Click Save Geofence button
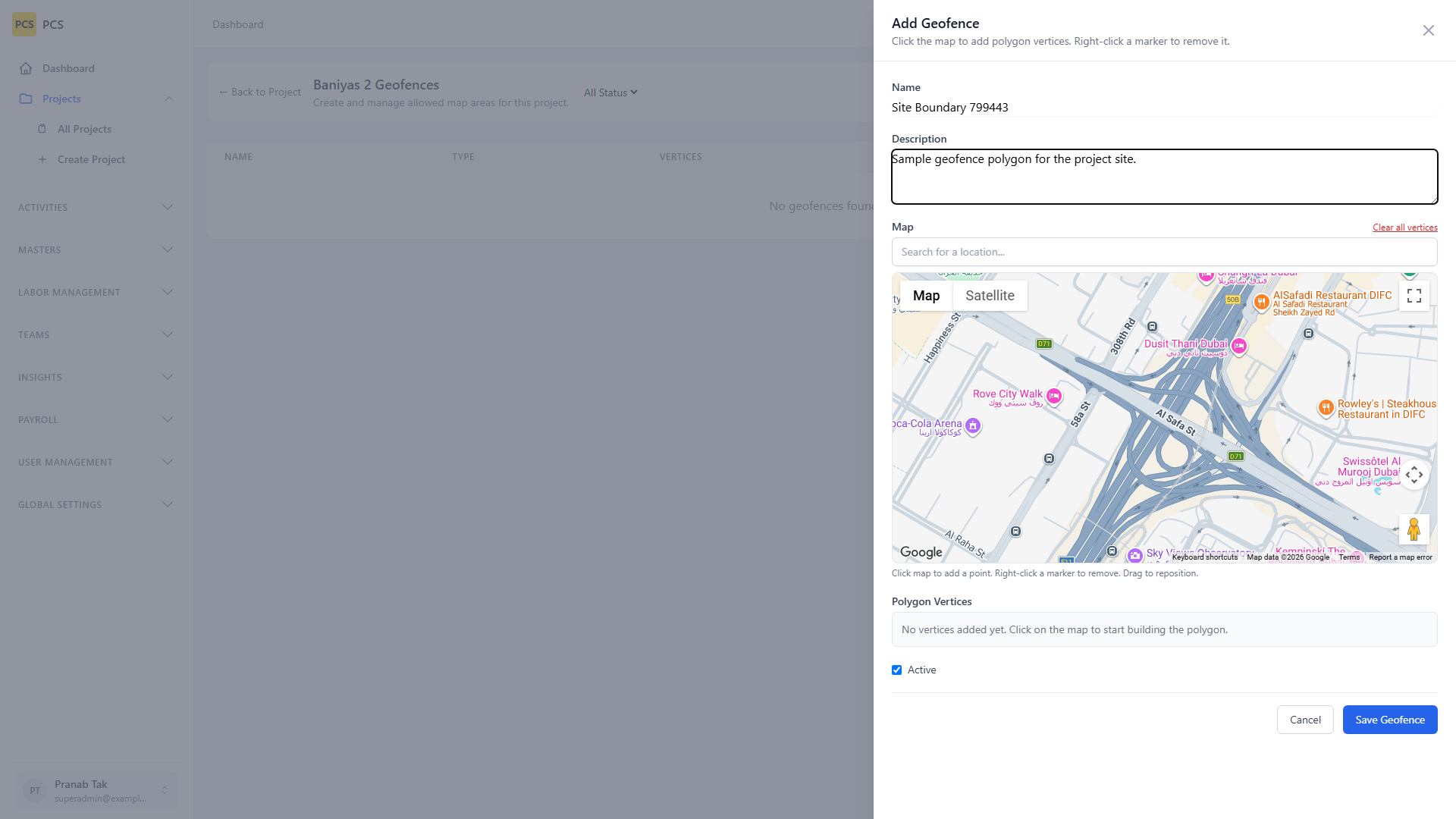 coord(1390,720)
